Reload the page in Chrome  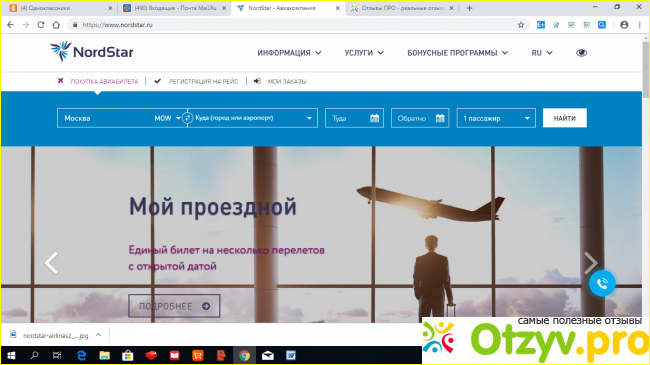pyautogui.click(x=41, y=25)
